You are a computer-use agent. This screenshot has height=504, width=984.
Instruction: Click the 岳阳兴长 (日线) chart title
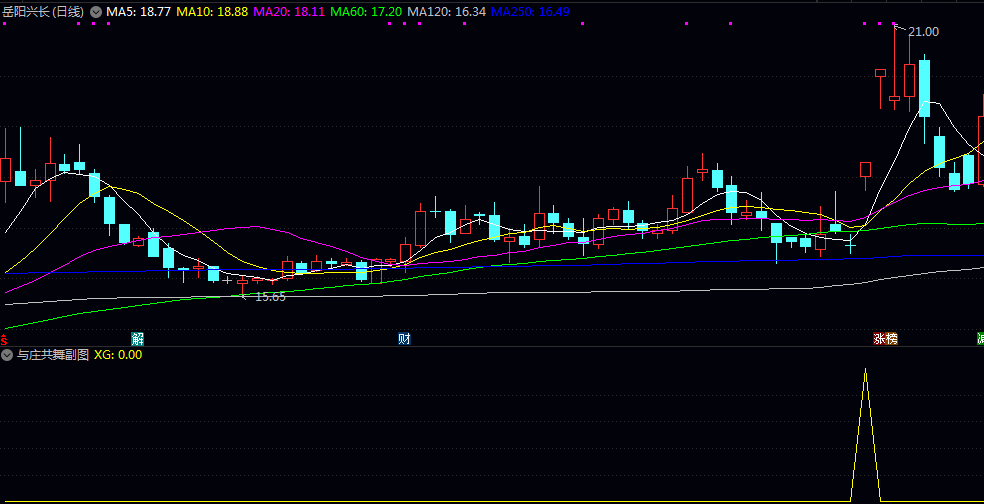click(x=43, y=11)
